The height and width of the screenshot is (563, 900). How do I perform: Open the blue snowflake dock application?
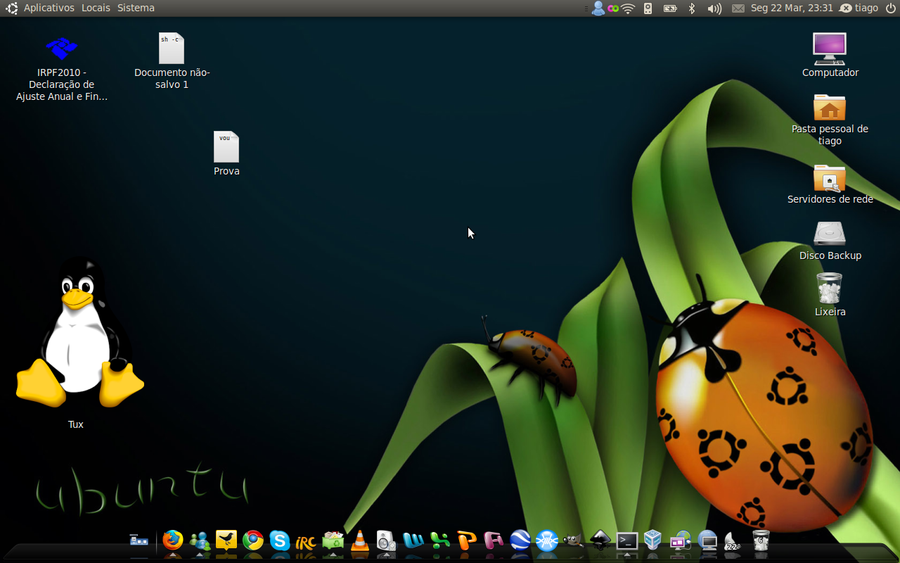click(x=546, y=541)
